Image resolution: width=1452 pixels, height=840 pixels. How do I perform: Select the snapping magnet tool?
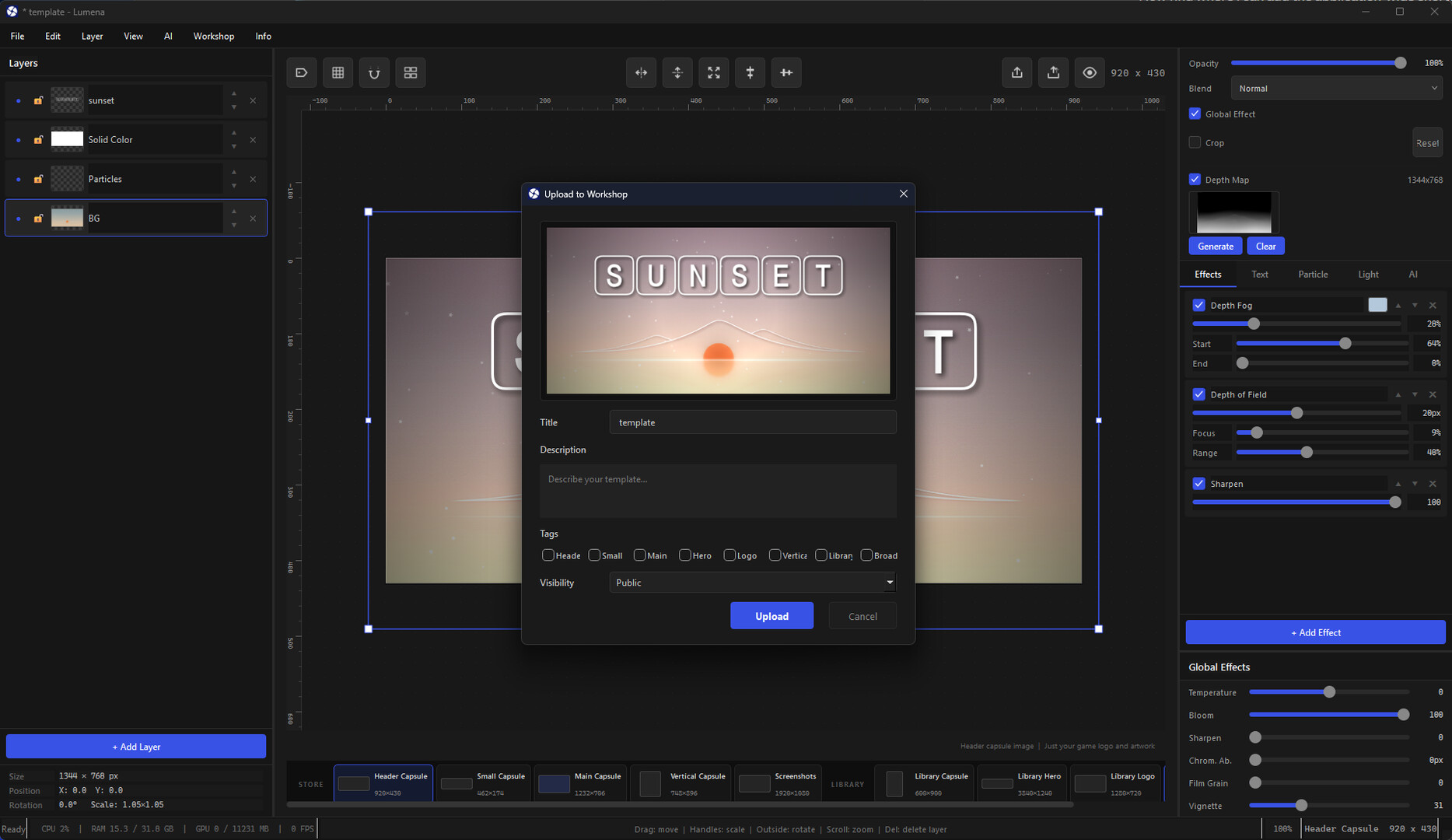(374, 72)
